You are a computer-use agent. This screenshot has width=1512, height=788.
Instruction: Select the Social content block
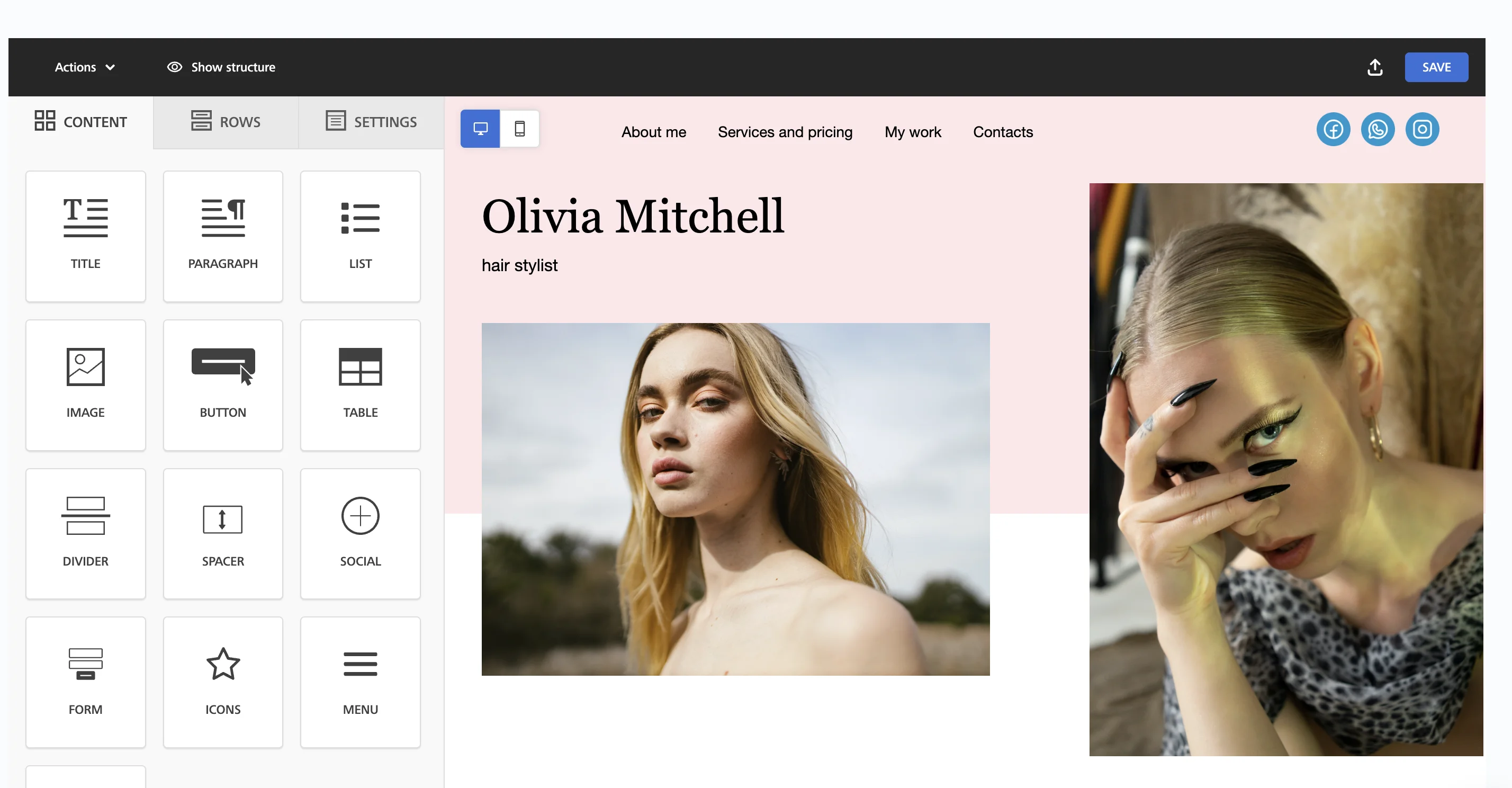click(x=360, y=533)
